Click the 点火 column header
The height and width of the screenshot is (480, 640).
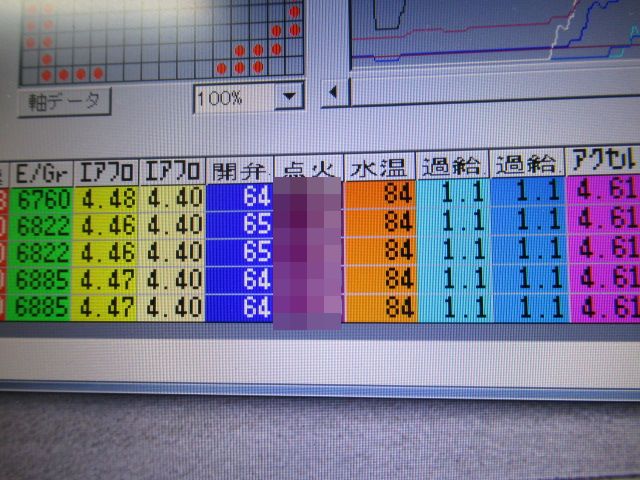[307, 167]
